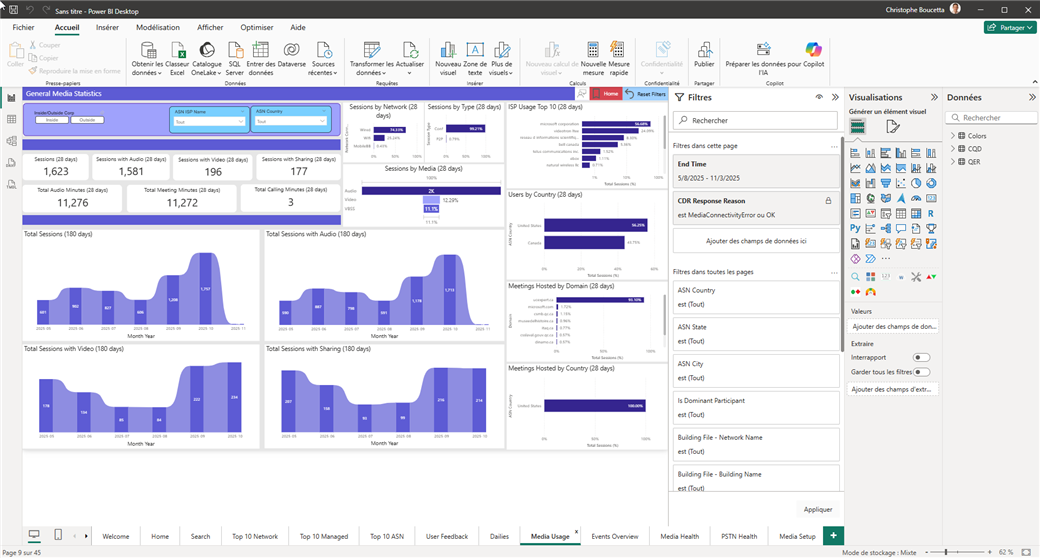This screenshot has width=1040, height=558.
Task: Open the Modélisation ribbon tab
Action: [158, 28]
